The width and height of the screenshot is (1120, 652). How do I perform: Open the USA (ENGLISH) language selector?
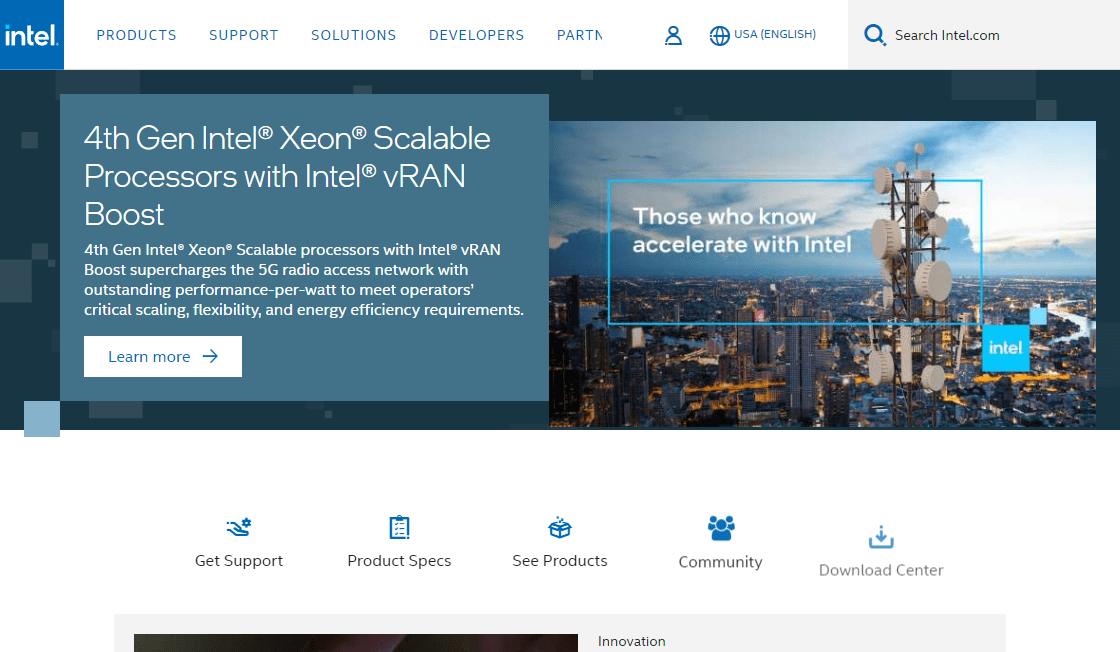coord(762,34)
